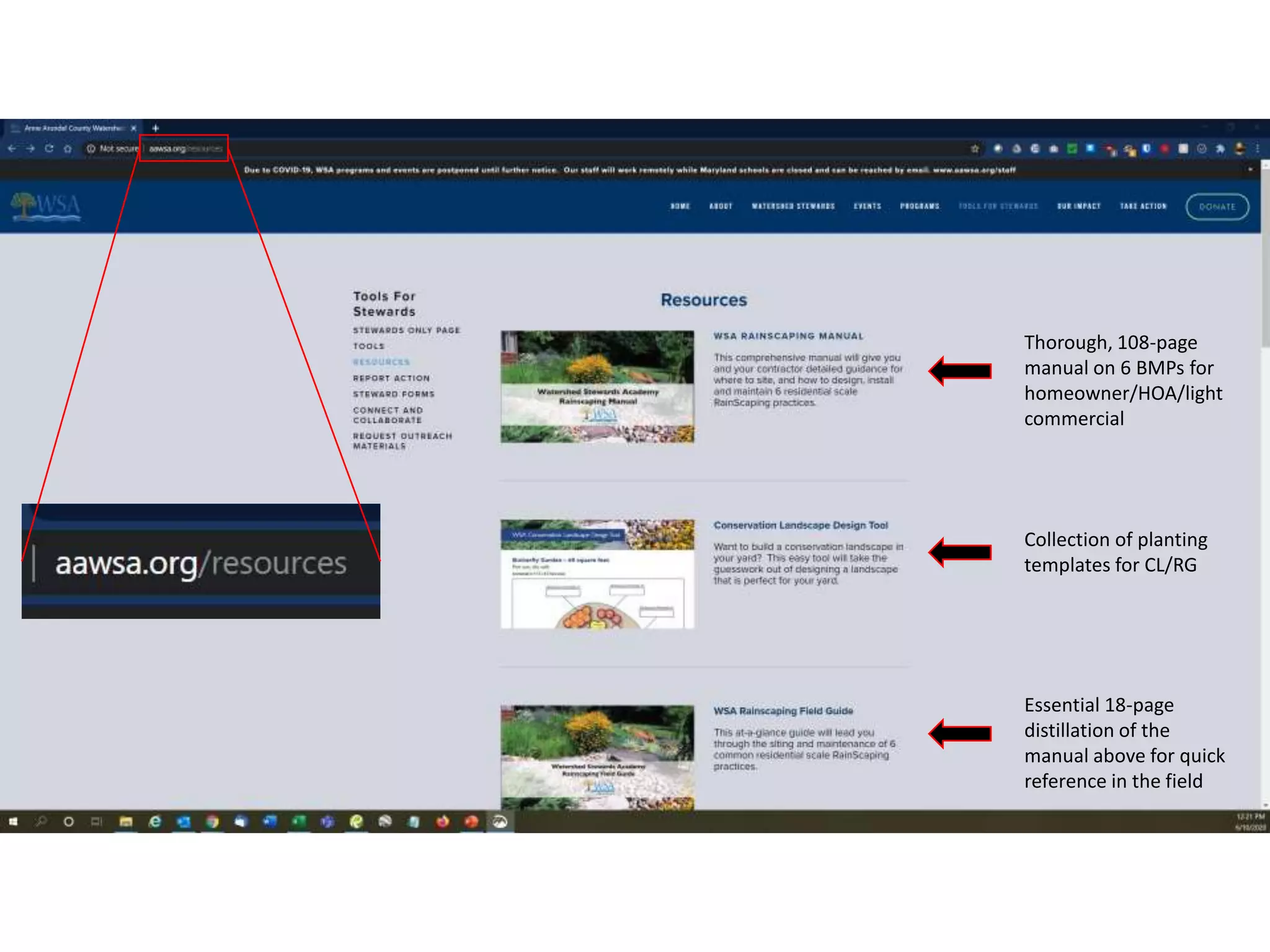Click the Rainscaping Field Guide thumbnail
Viewport: 1270px width, 952px height.
(x=597, y=757)
